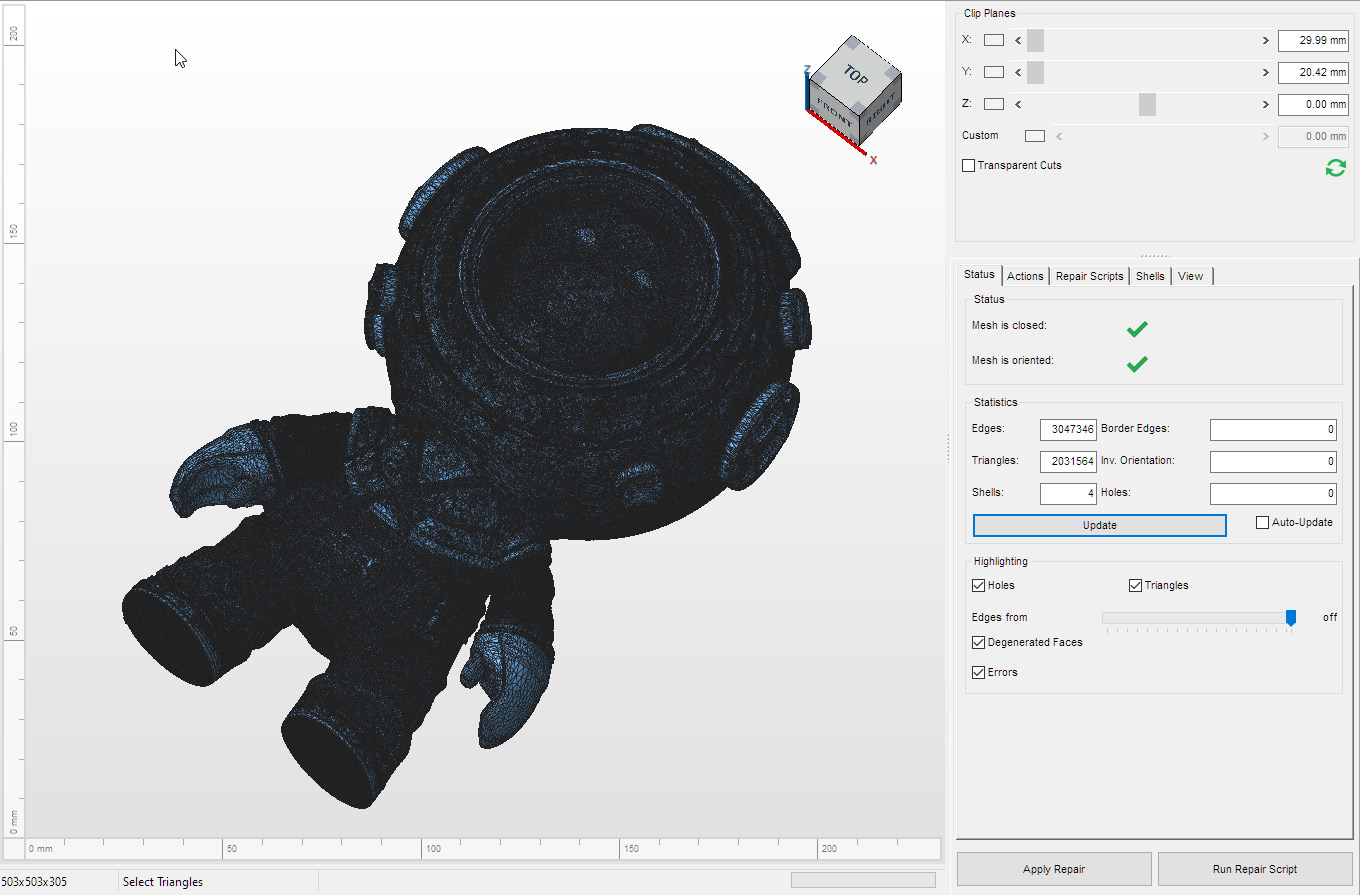Switch to the Repair Scripts tab
This screenshot has height=895, width=1360.
click(1090, 276)
